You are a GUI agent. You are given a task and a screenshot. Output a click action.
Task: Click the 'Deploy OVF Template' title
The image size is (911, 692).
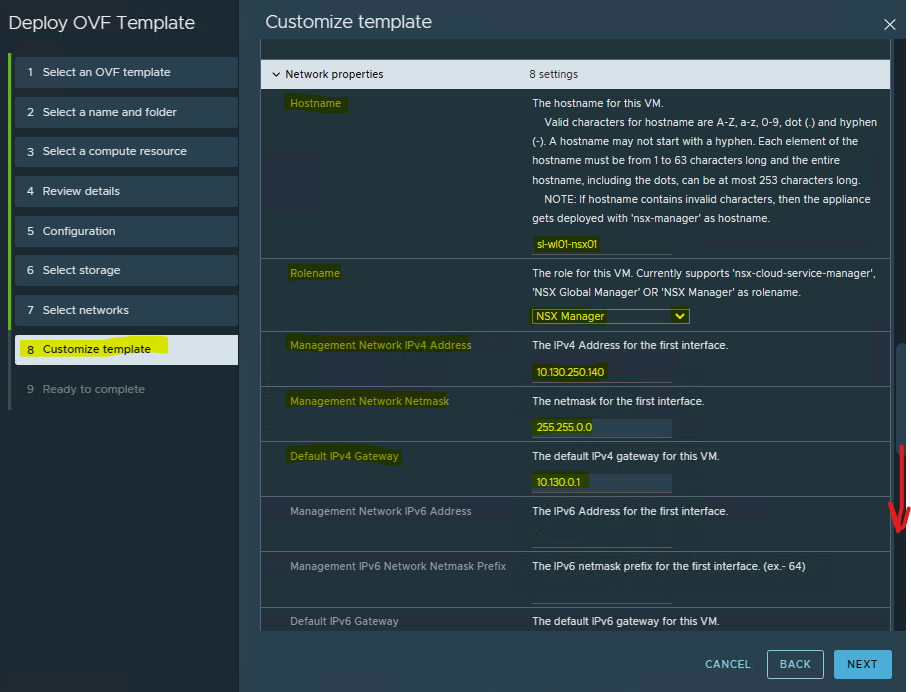[x=102, y=23]
